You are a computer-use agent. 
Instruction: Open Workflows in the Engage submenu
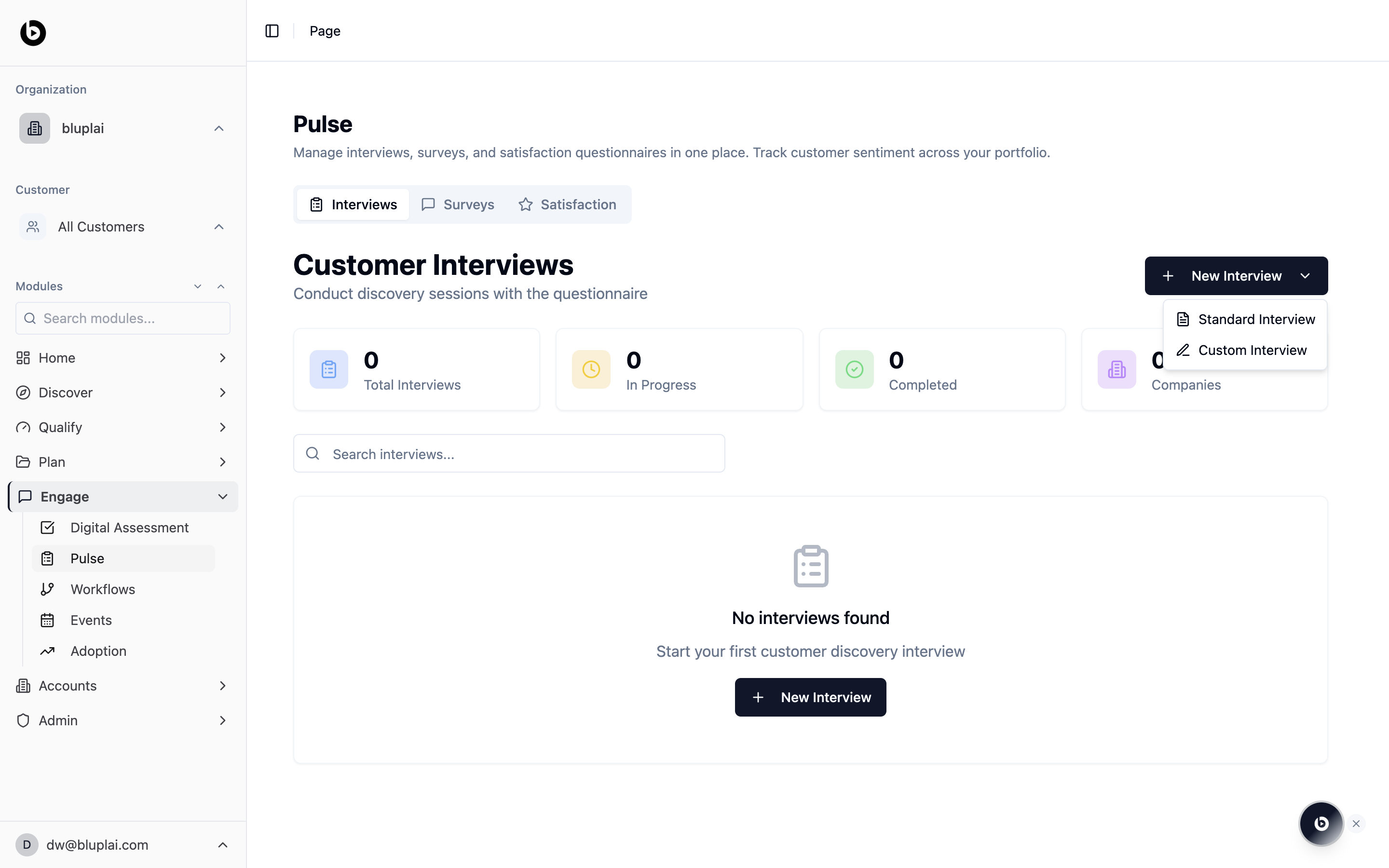[x=103, y=589]
